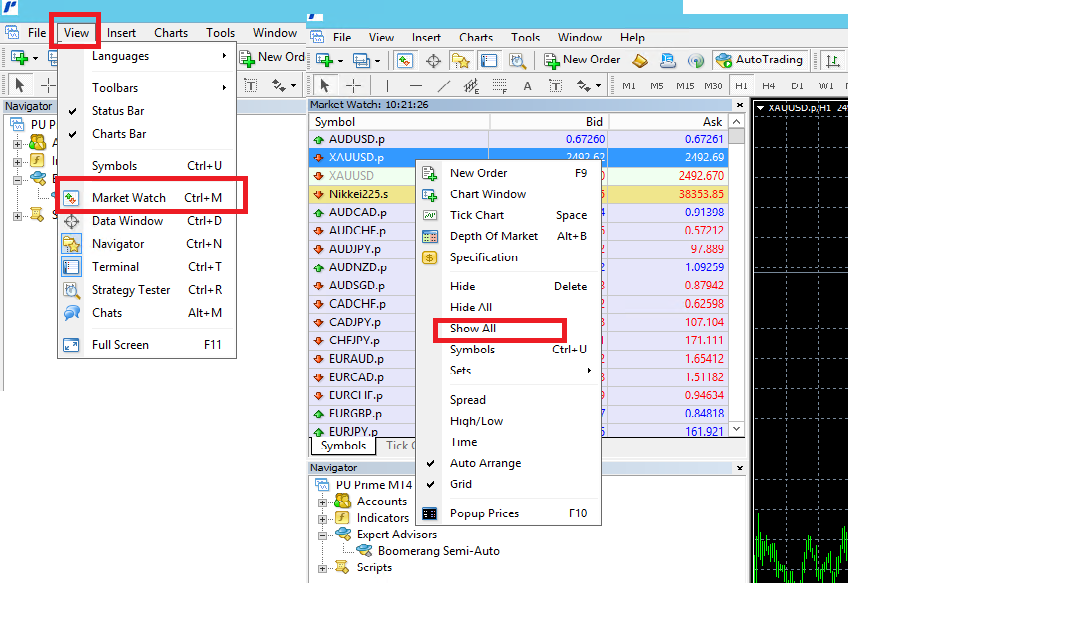1077x622 pixels.
Task: Toggle the Market Watch toolbar icon
Action: tap(405, 60)
